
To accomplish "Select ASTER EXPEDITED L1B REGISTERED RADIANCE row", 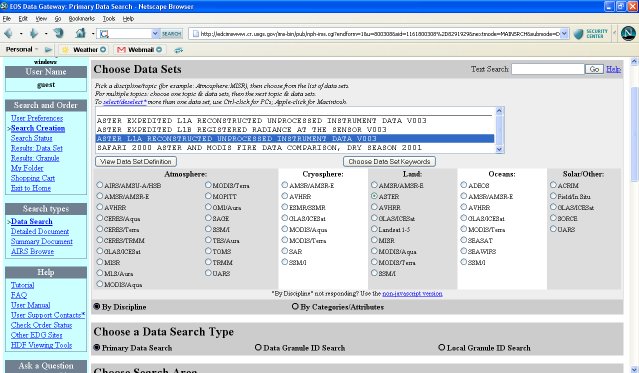I will pyautogui.click(x=295, y=130).
